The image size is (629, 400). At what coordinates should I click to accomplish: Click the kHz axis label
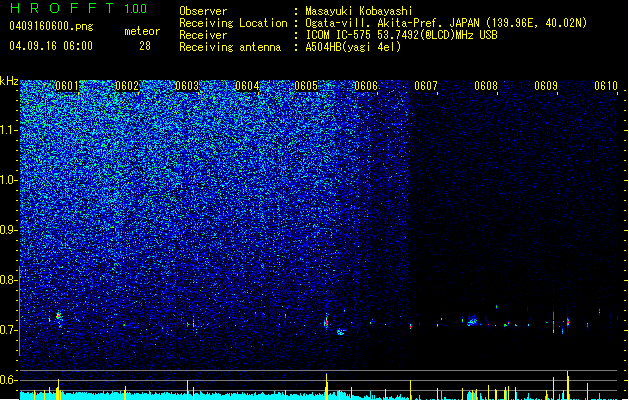tap(9, 81)
